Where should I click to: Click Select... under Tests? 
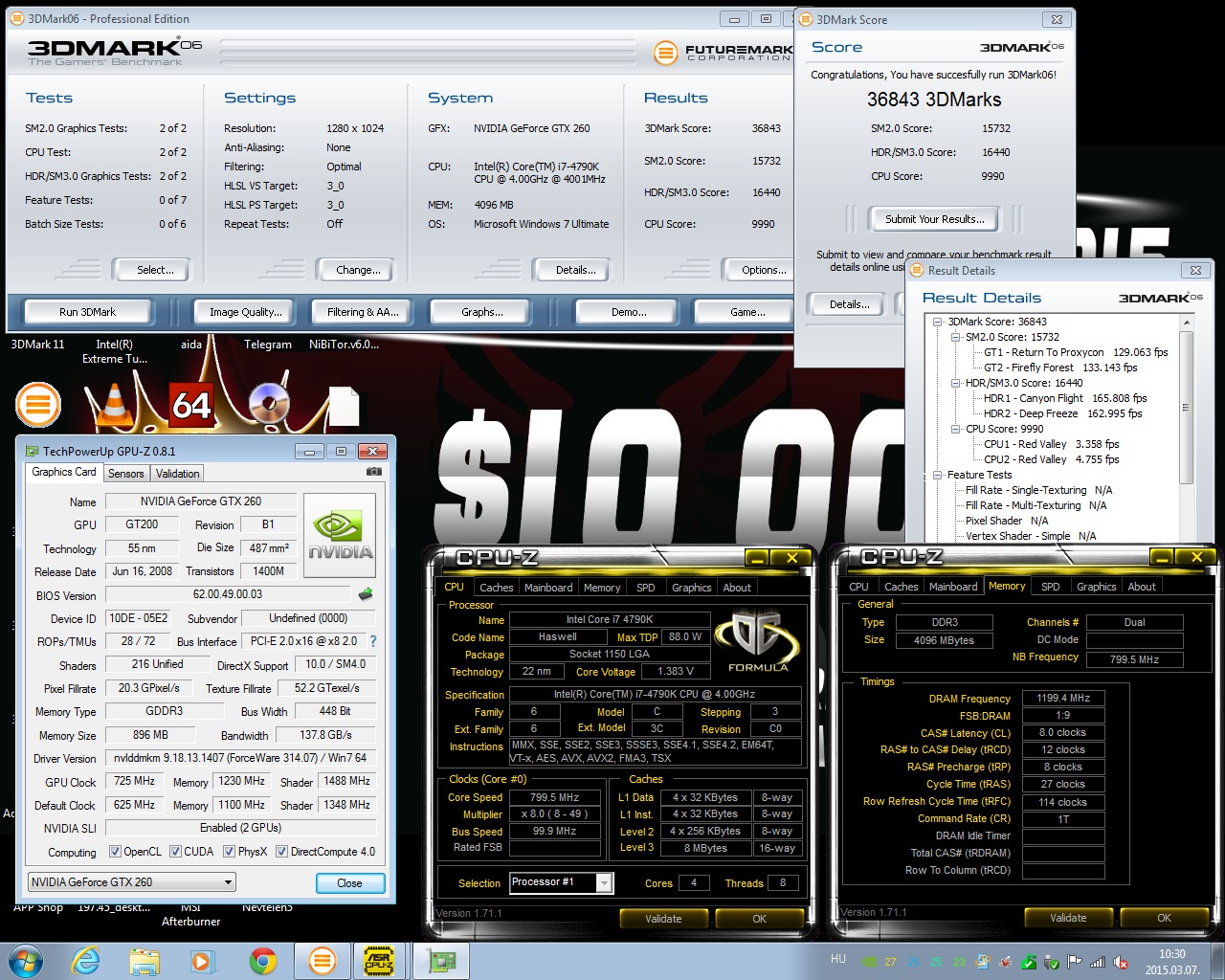pos(155,270)
